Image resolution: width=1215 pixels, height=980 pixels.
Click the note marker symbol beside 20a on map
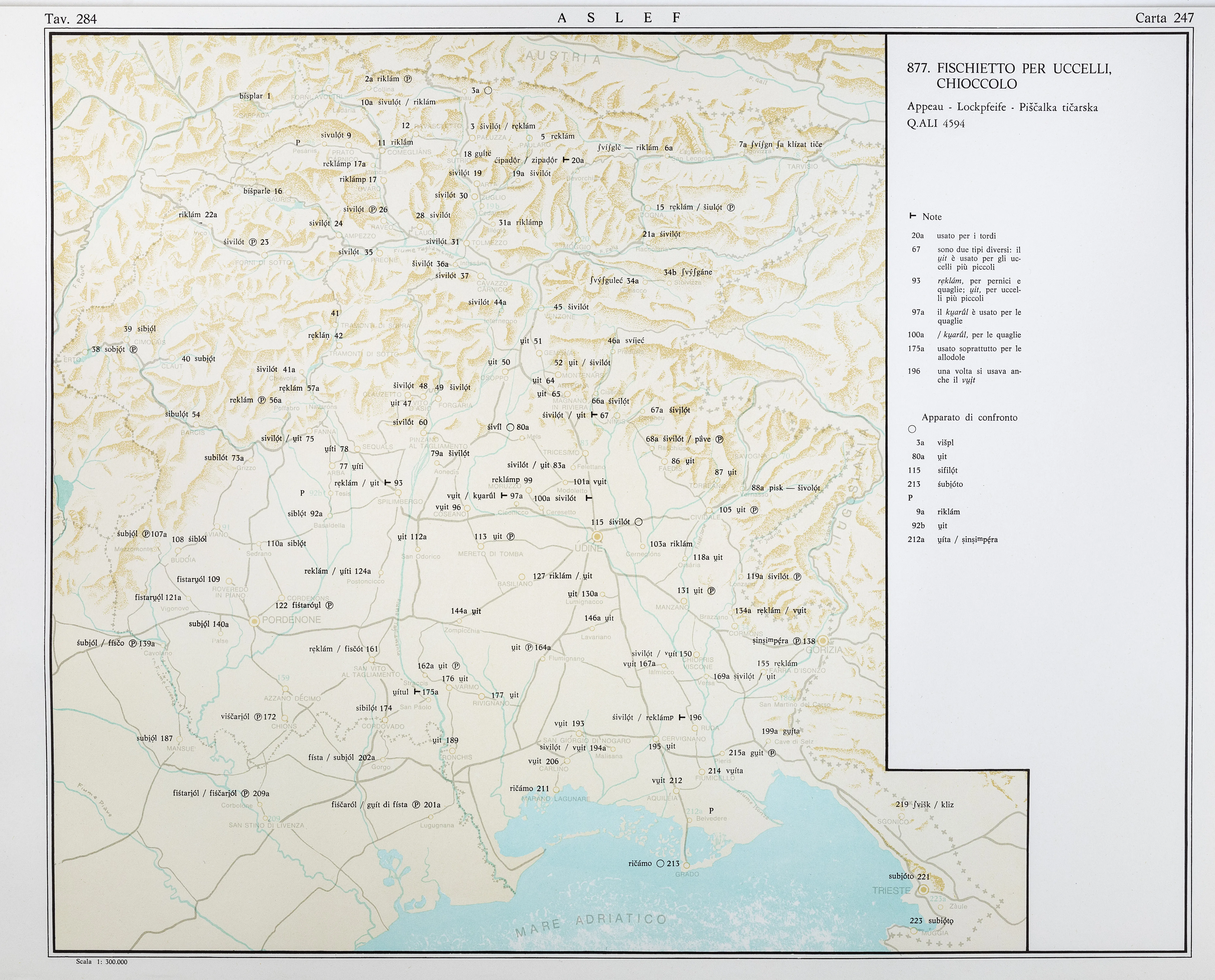566,160
